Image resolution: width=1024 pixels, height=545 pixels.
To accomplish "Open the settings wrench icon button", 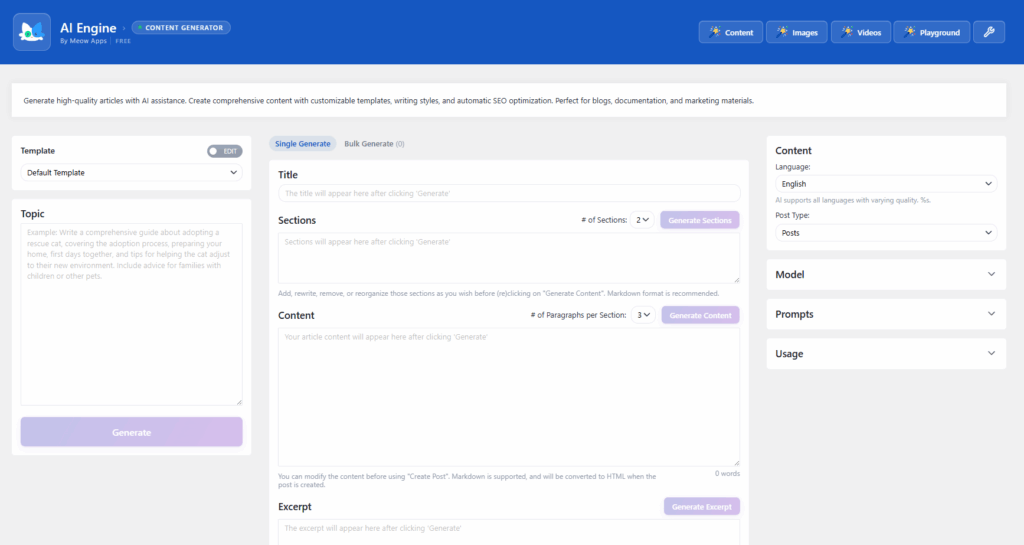I will (989, 32).
